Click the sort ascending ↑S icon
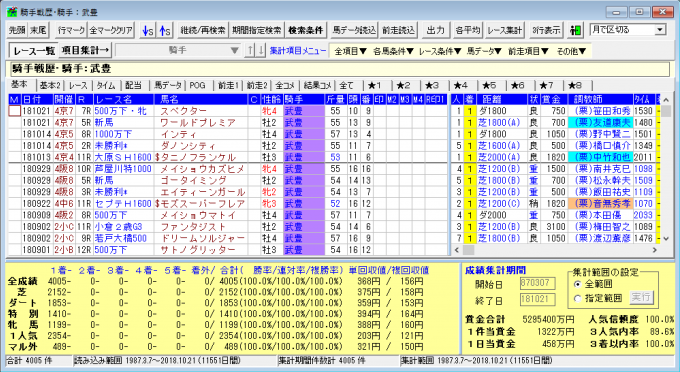 [x=164, y=30]
